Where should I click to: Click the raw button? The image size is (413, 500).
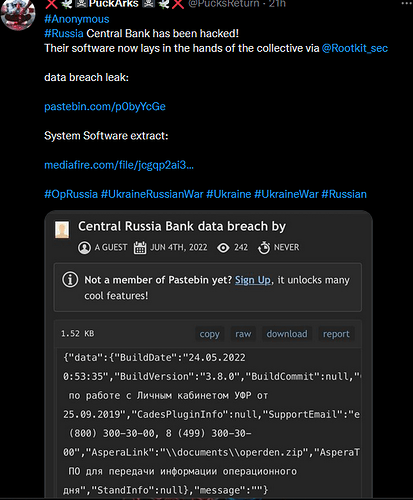(x=243, y=334)
